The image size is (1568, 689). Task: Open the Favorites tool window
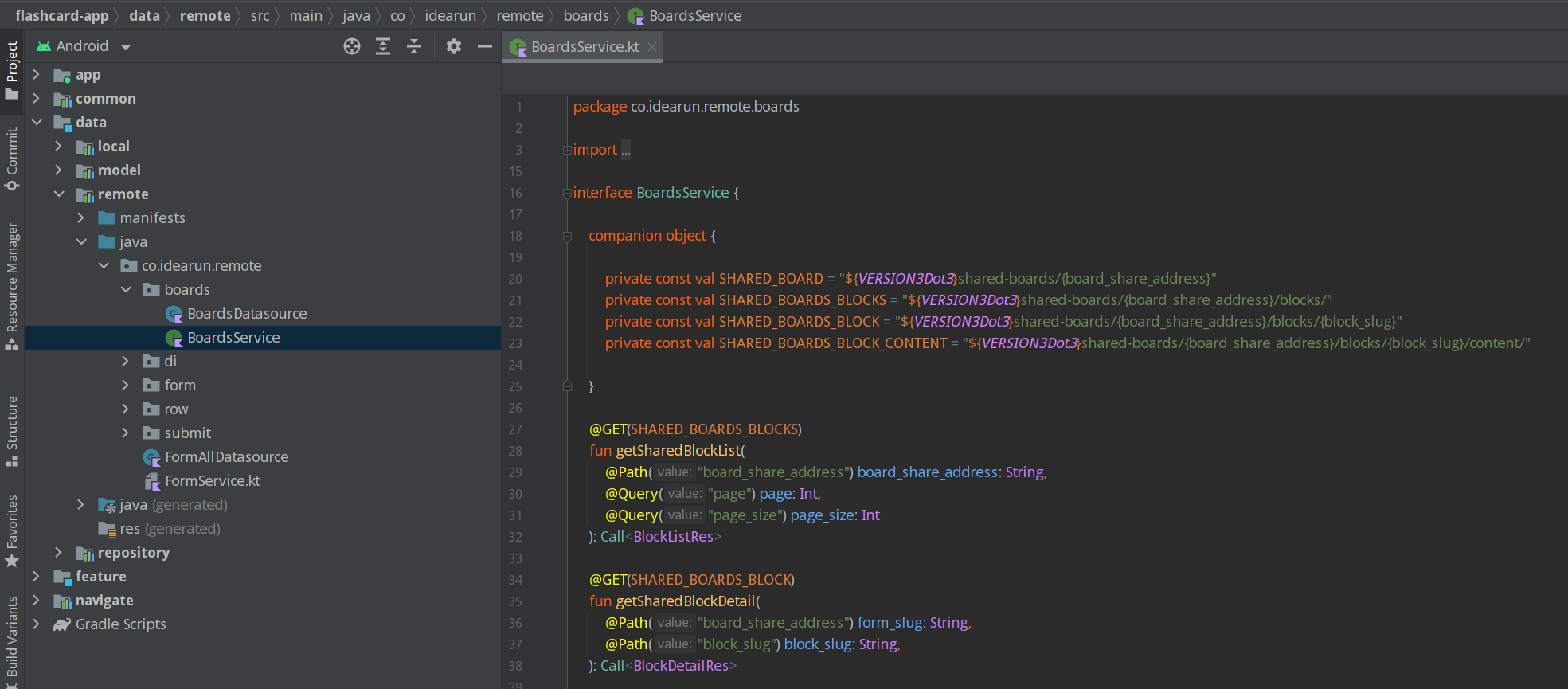pos(12,530)
